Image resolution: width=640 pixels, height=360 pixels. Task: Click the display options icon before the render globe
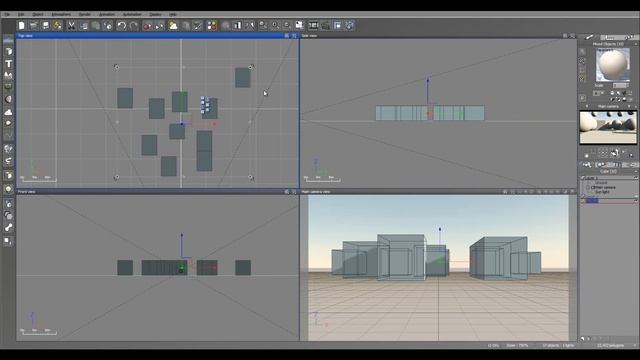click(338, 26)
